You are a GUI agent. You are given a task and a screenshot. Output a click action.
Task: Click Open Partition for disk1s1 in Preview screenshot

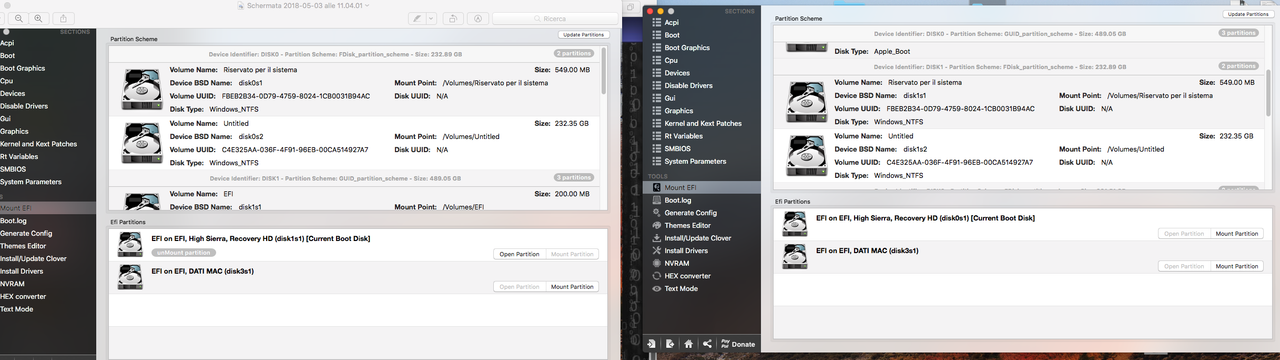click(x=519, y=254)
